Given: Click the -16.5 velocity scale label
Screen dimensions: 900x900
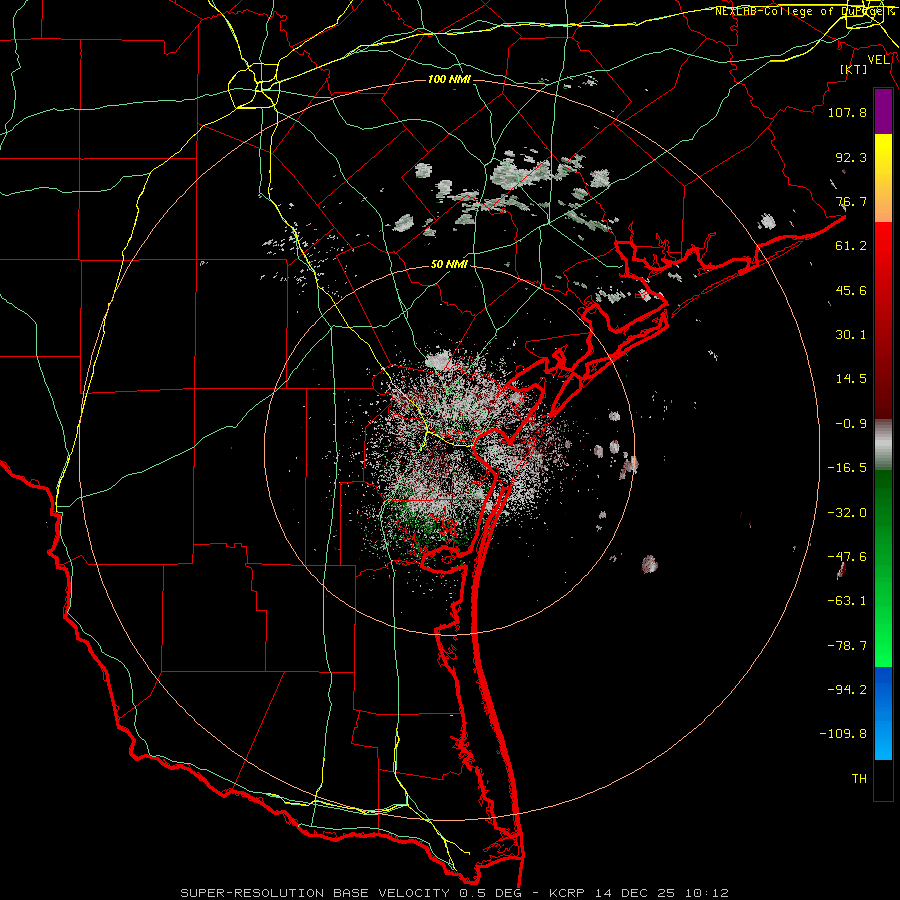Looking at the screenshot, I should [x=847, y=468].
